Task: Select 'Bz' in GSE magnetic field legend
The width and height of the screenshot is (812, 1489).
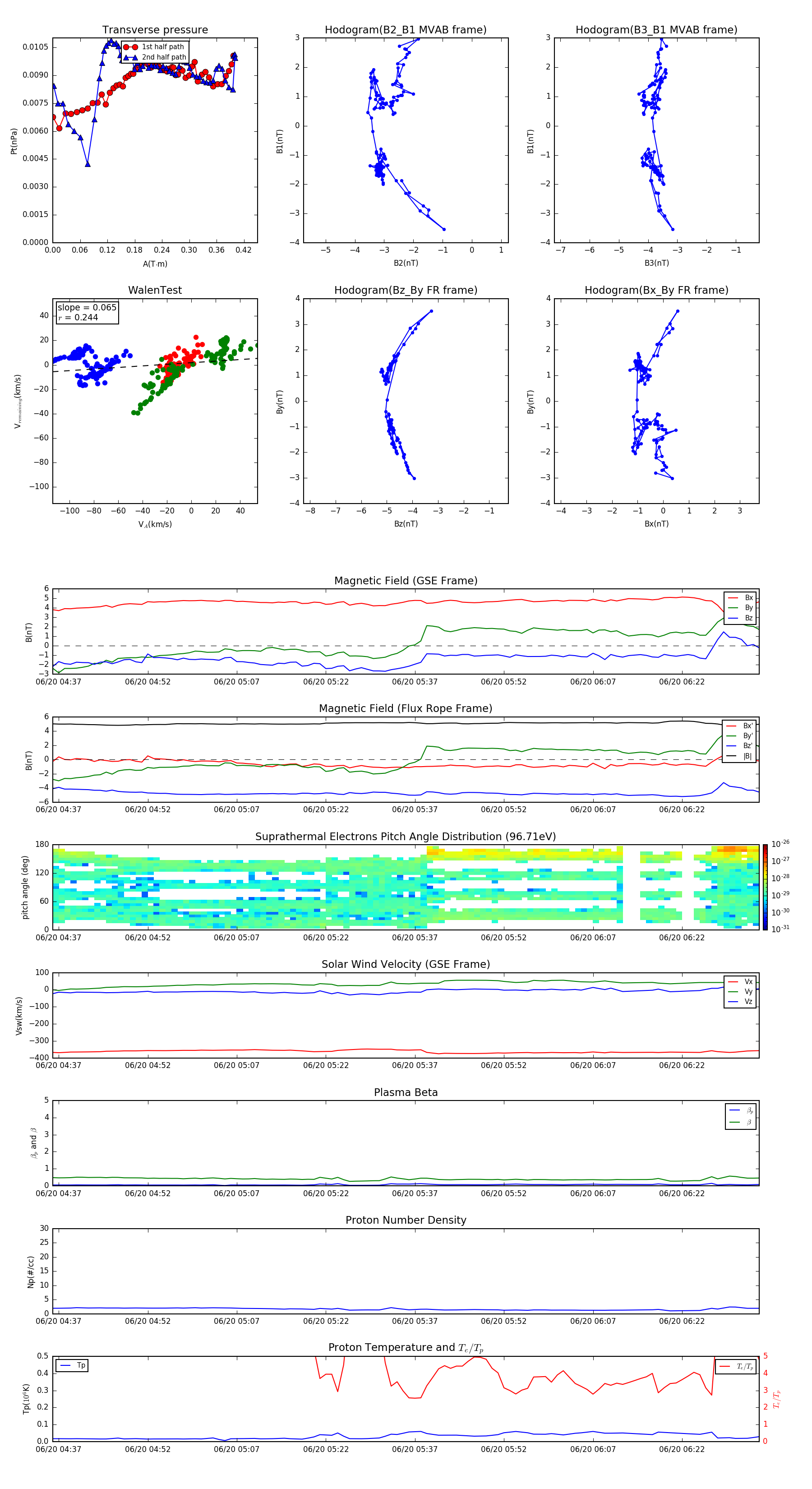Action: (740, 619)
